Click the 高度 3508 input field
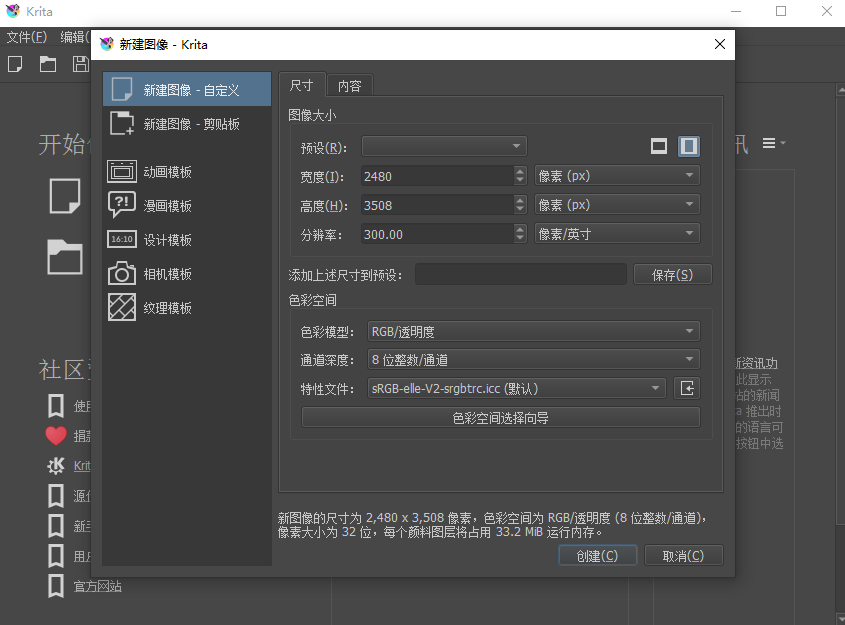Viewport: 845px width, 625px height. coord(437,205)
